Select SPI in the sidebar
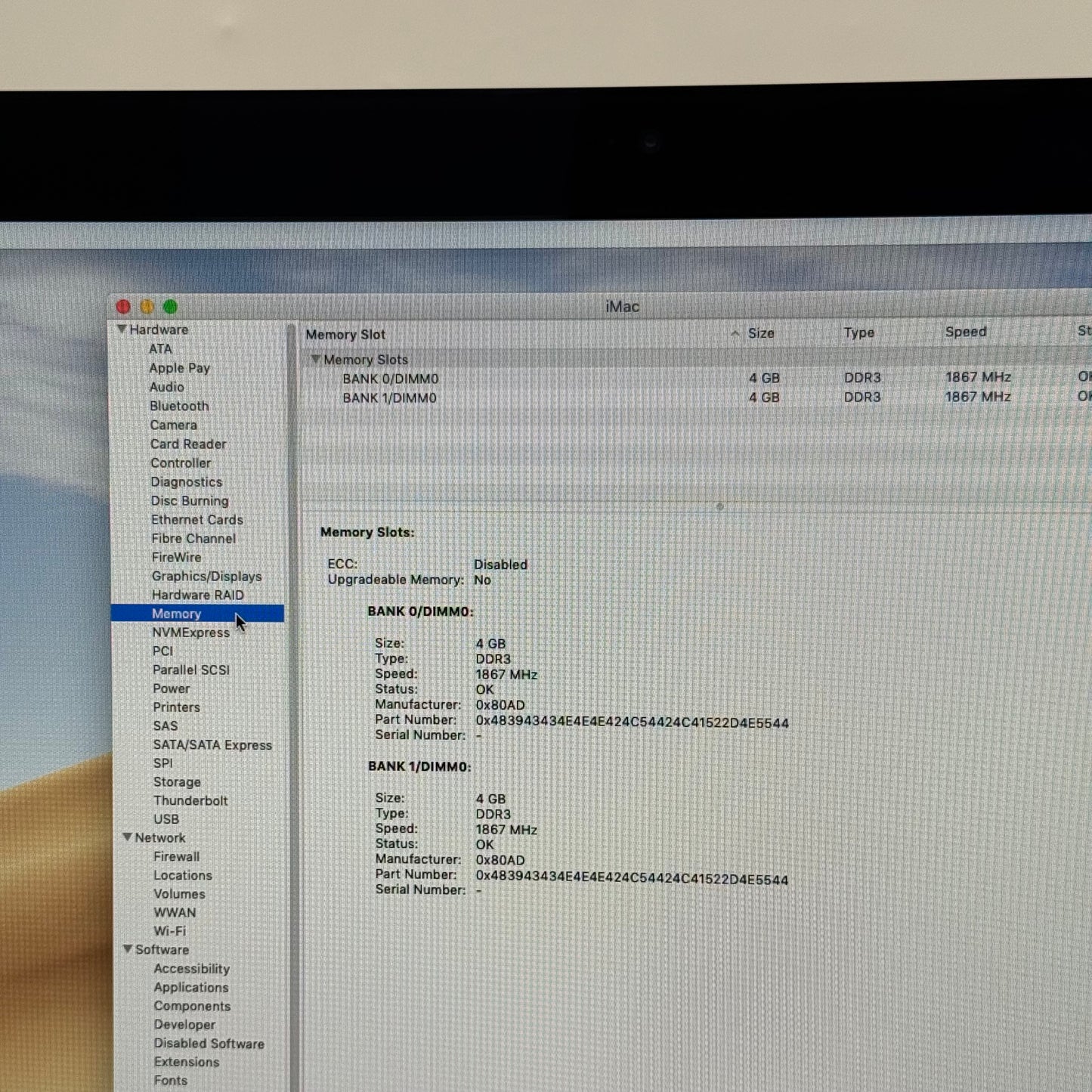1092x1092 pixels. 162,763
